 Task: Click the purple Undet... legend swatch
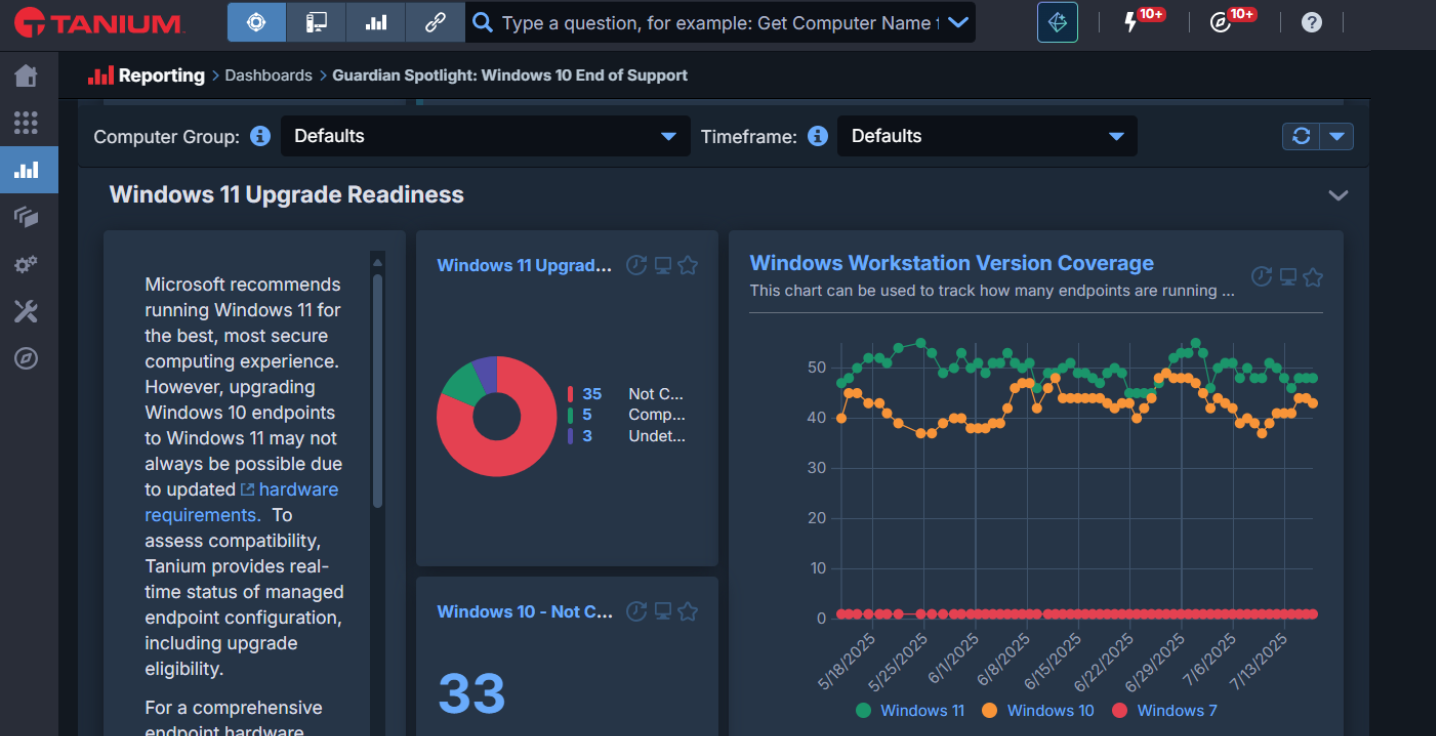[570, 436]
